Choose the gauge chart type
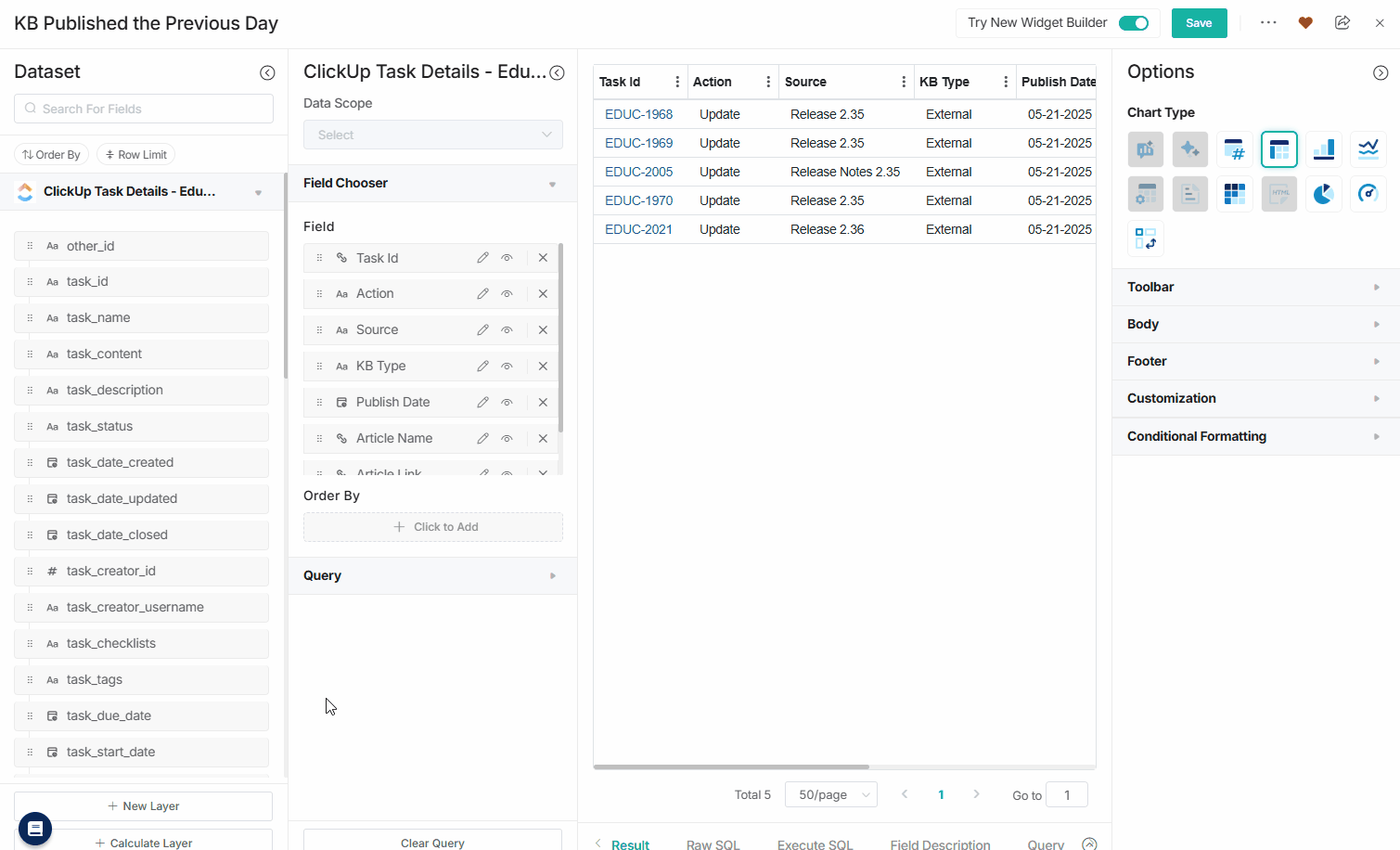1400x850 pixels. [1368, 194]
